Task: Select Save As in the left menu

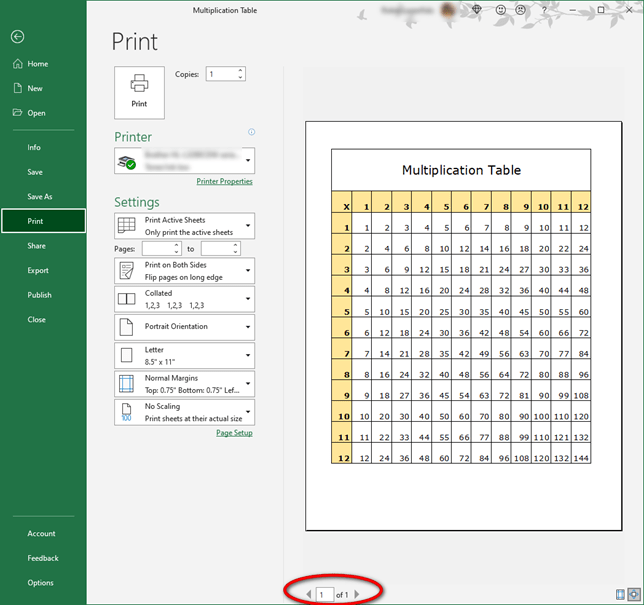Action: coord(40,197)
